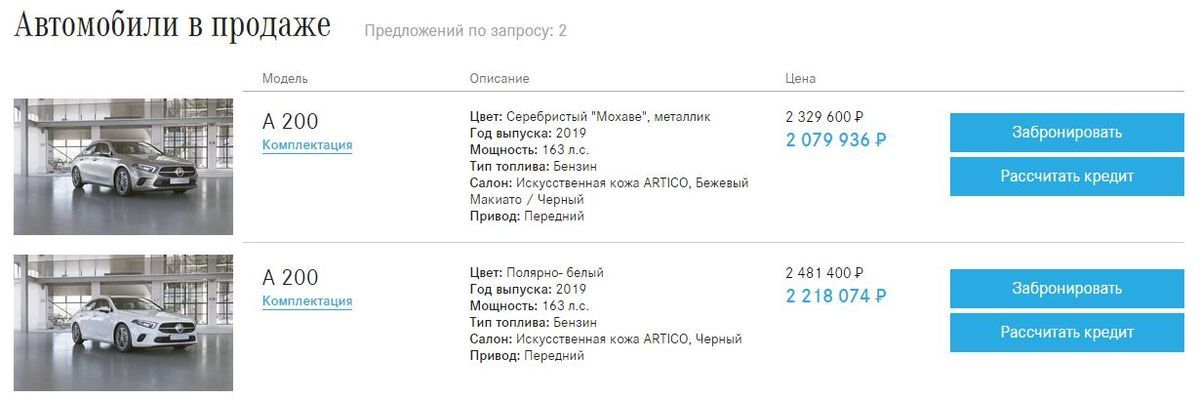Viewport: 1200px width, 398px height.
Task: Click the Цена column header
Action: tap(801, 78)
